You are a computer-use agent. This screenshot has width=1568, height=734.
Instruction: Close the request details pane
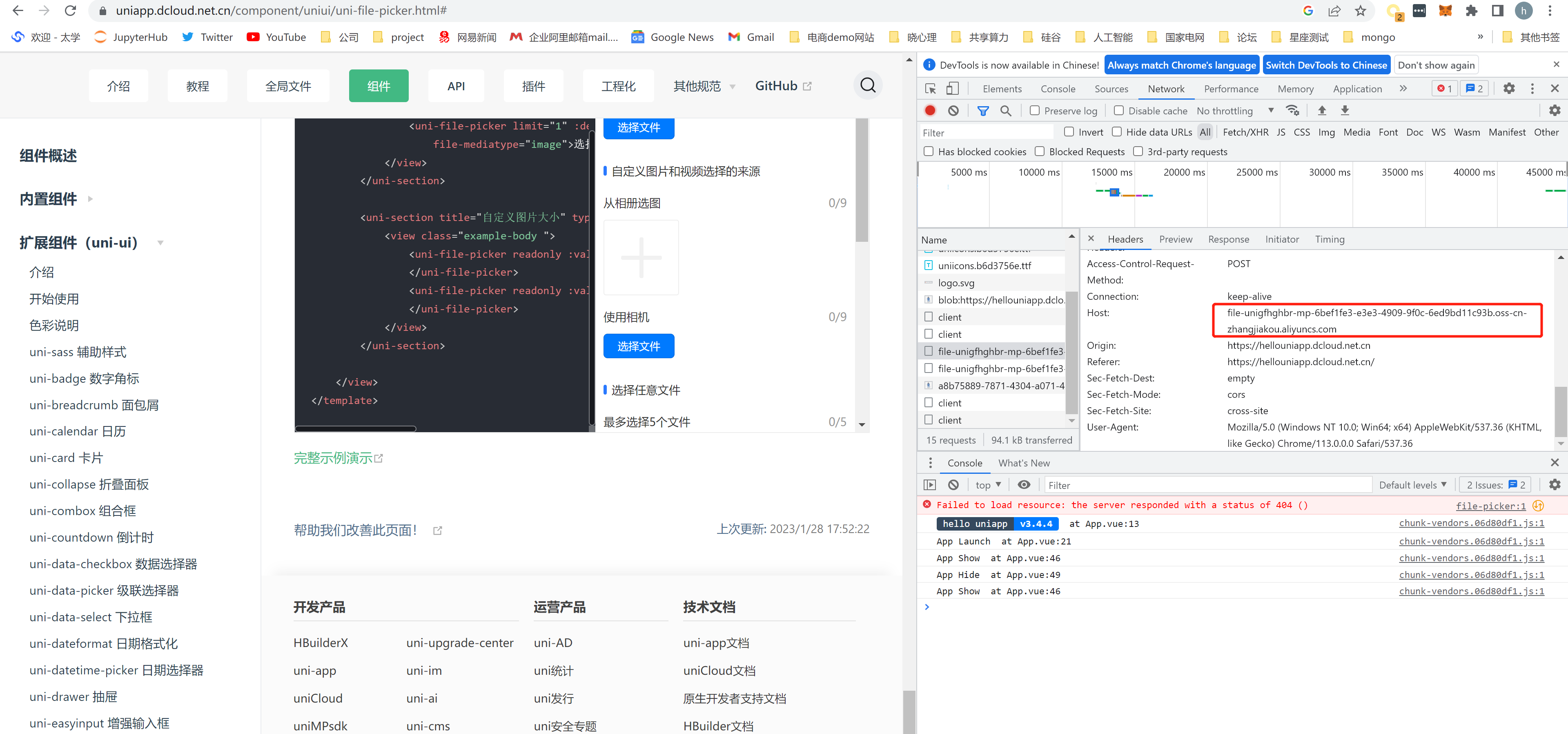pos(1091,239)
